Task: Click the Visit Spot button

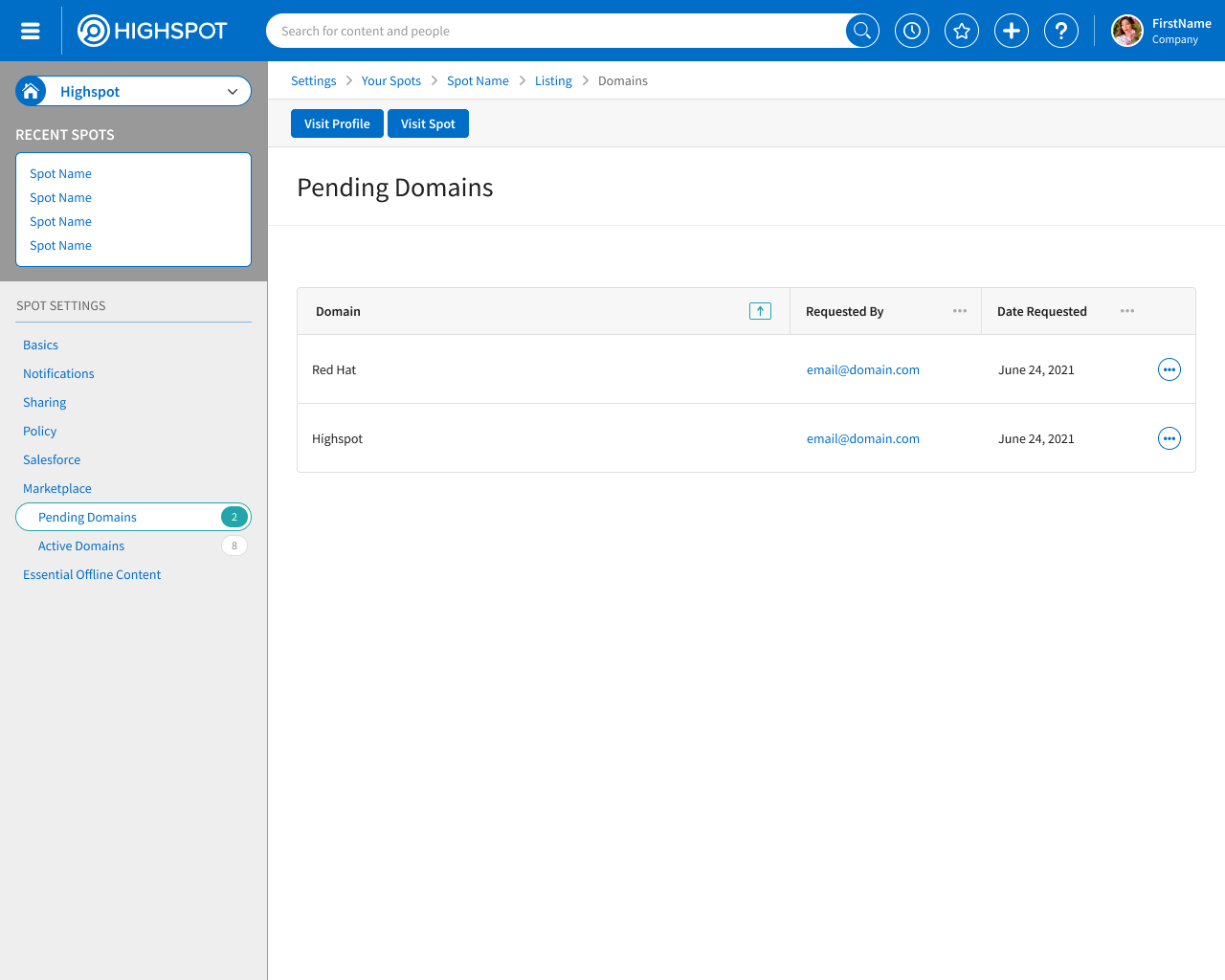Action: (428, 123)
